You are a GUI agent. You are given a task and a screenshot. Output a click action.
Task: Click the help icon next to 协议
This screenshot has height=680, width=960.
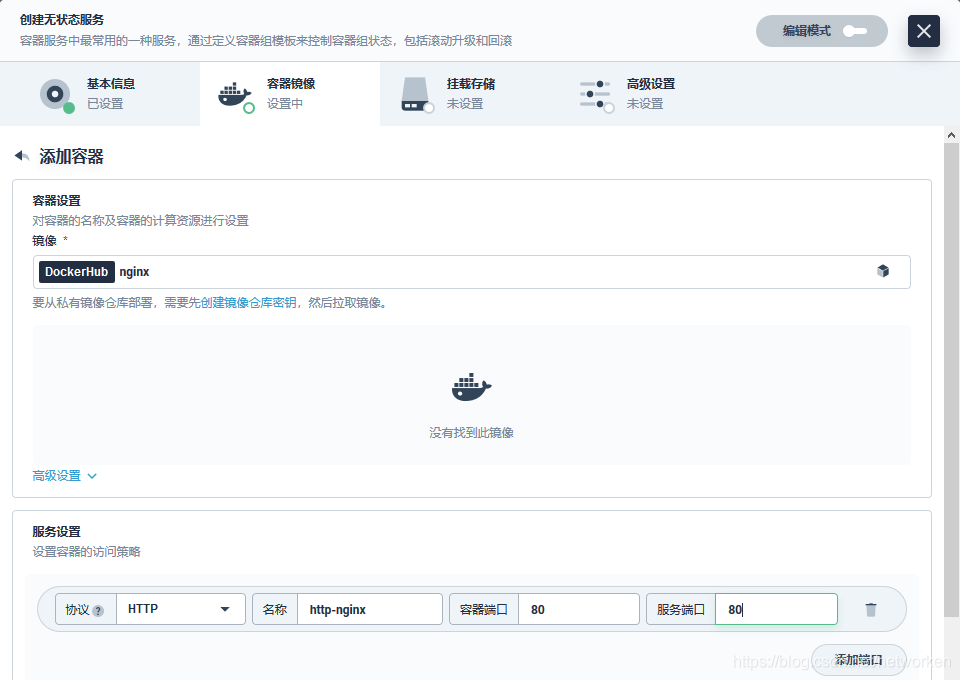tap(98, 610)
